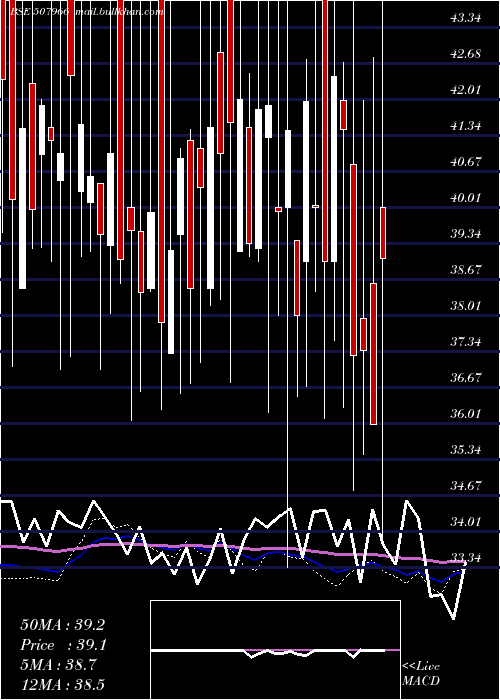This screenshot has width=500, height=700.
Task: Click inside the MACD inset chart box
Action: pos(275,650)
